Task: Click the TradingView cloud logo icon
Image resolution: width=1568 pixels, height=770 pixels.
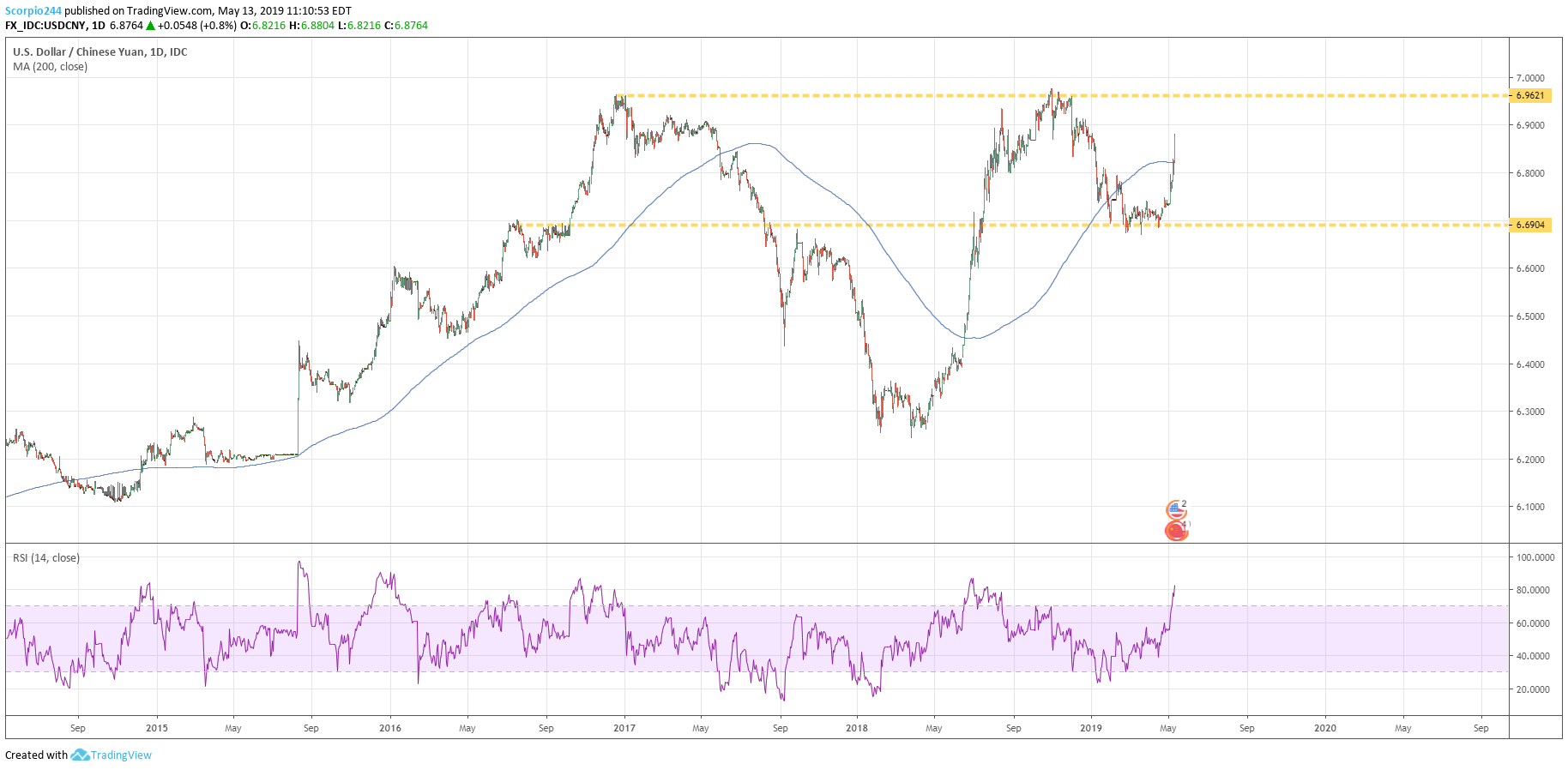Action: 80,755
